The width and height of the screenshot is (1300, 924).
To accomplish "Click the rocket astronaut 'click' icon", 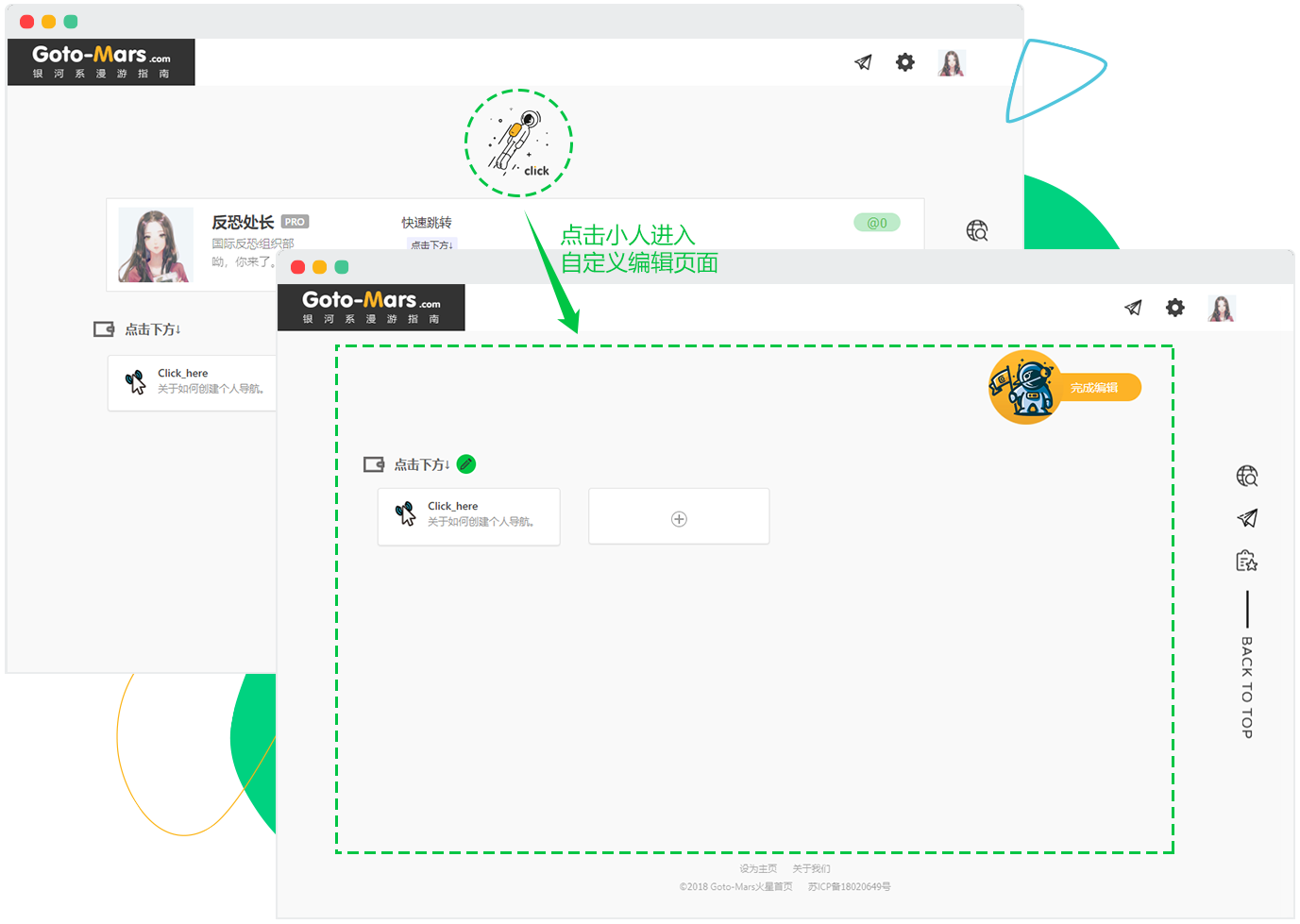I will 518,143.
